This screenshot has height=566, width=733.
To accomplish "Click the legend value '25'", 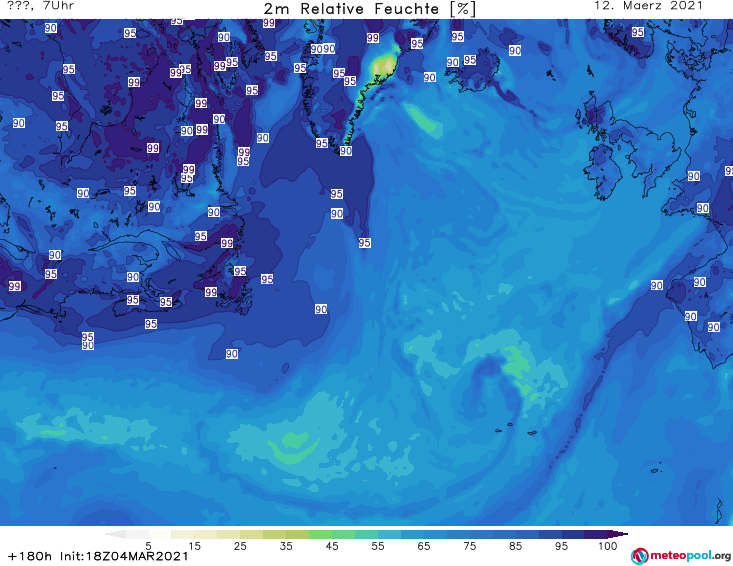I will tap(240, 546).
